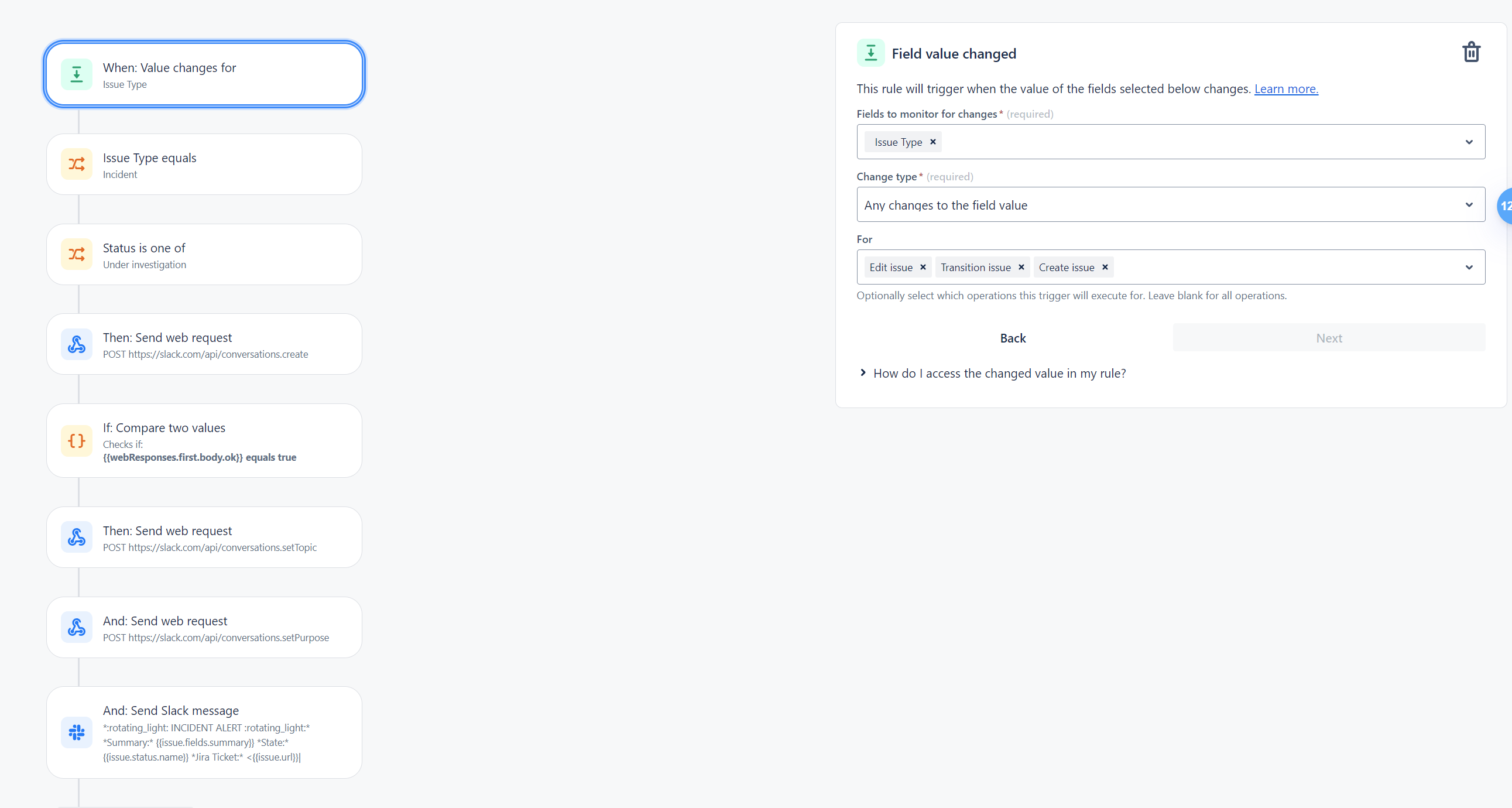Select the green Field value changed trigger icon
This screenshot has height=808, width=1512.
(76, 74)
